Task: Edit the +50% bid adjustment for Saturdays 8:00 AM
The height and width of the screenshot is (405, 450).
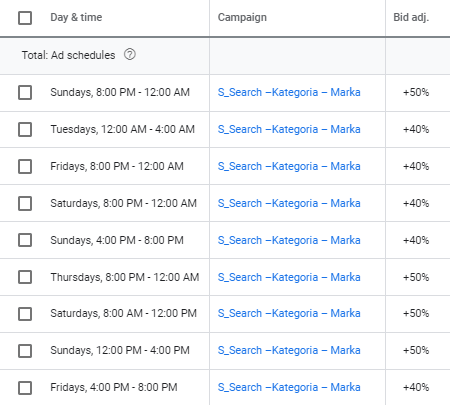Action: (x=416, y=313)
